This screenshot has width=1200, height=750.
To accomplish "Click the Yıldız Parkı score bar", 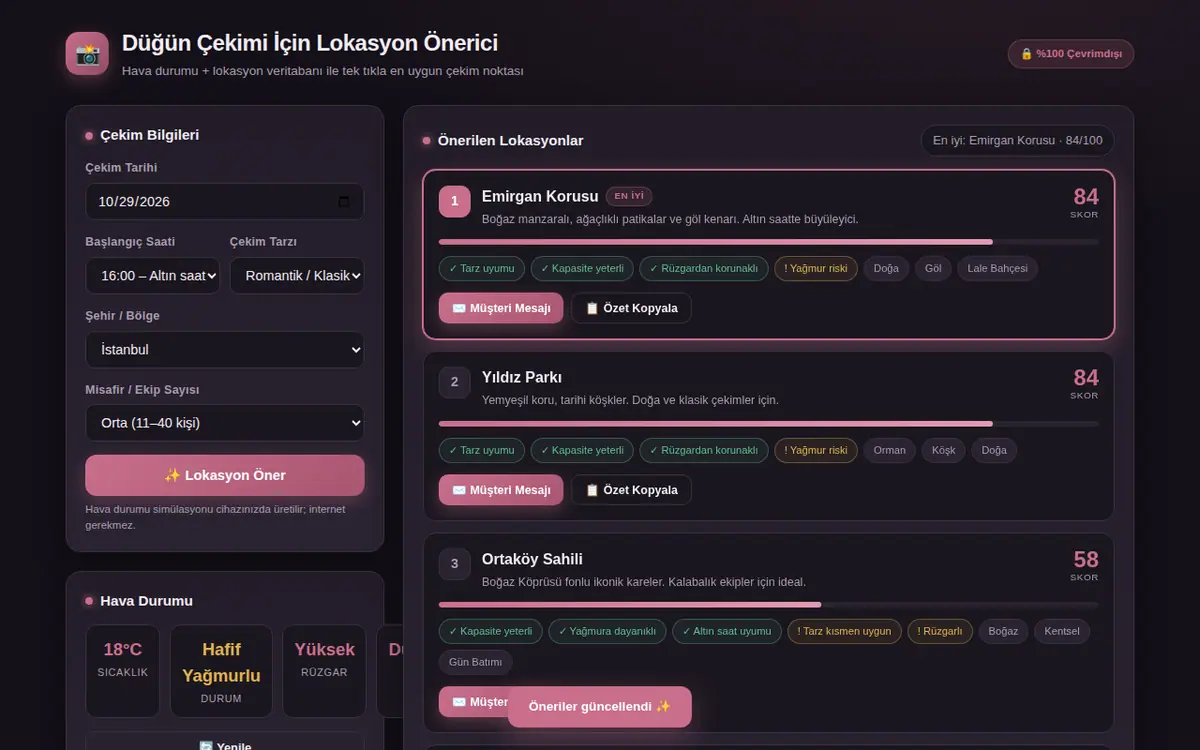I will [768, 424].
